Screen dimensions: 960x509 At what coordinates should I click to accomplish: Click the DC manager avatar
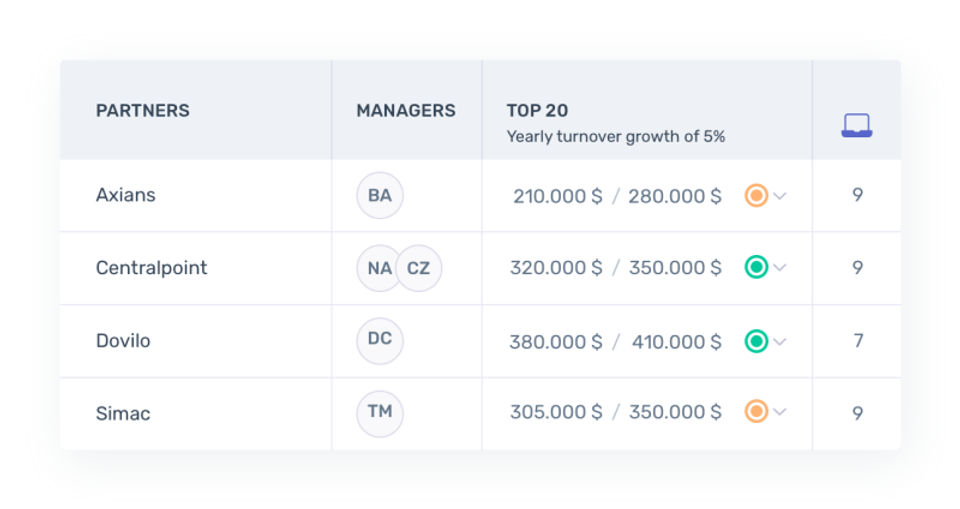coord(380,340)
